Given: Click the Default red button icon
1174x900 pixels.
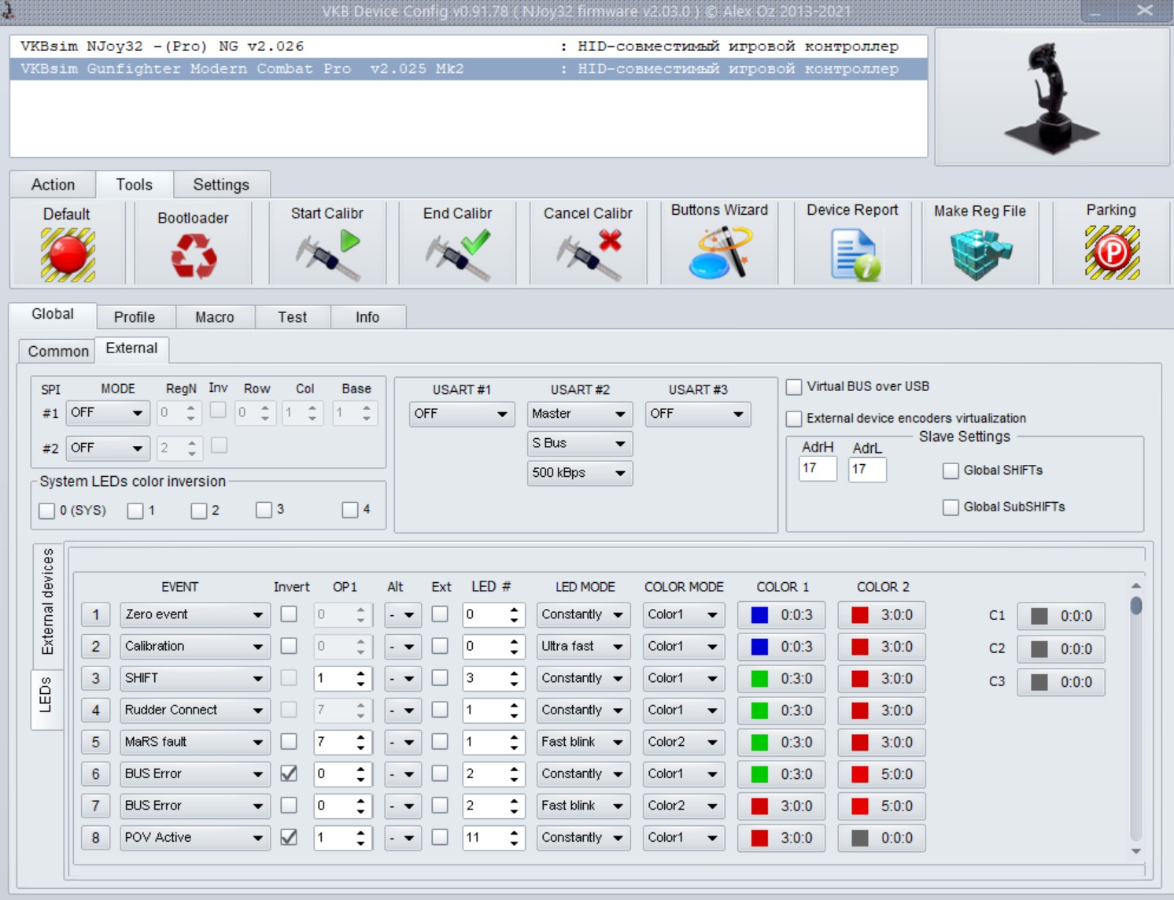Looking at the screenshot, I should coord(67,254).
